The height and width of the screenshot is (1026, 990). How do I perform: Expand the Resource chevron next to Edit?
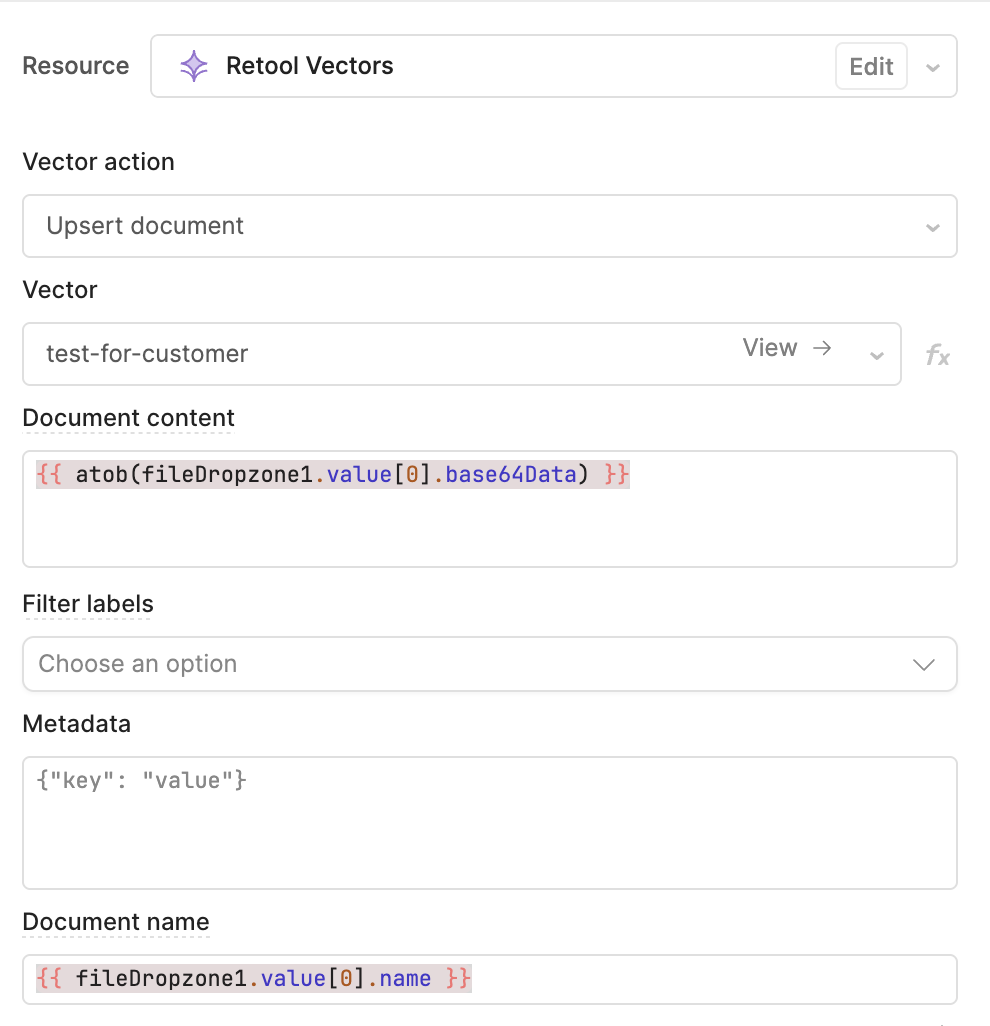click(932, 68)
